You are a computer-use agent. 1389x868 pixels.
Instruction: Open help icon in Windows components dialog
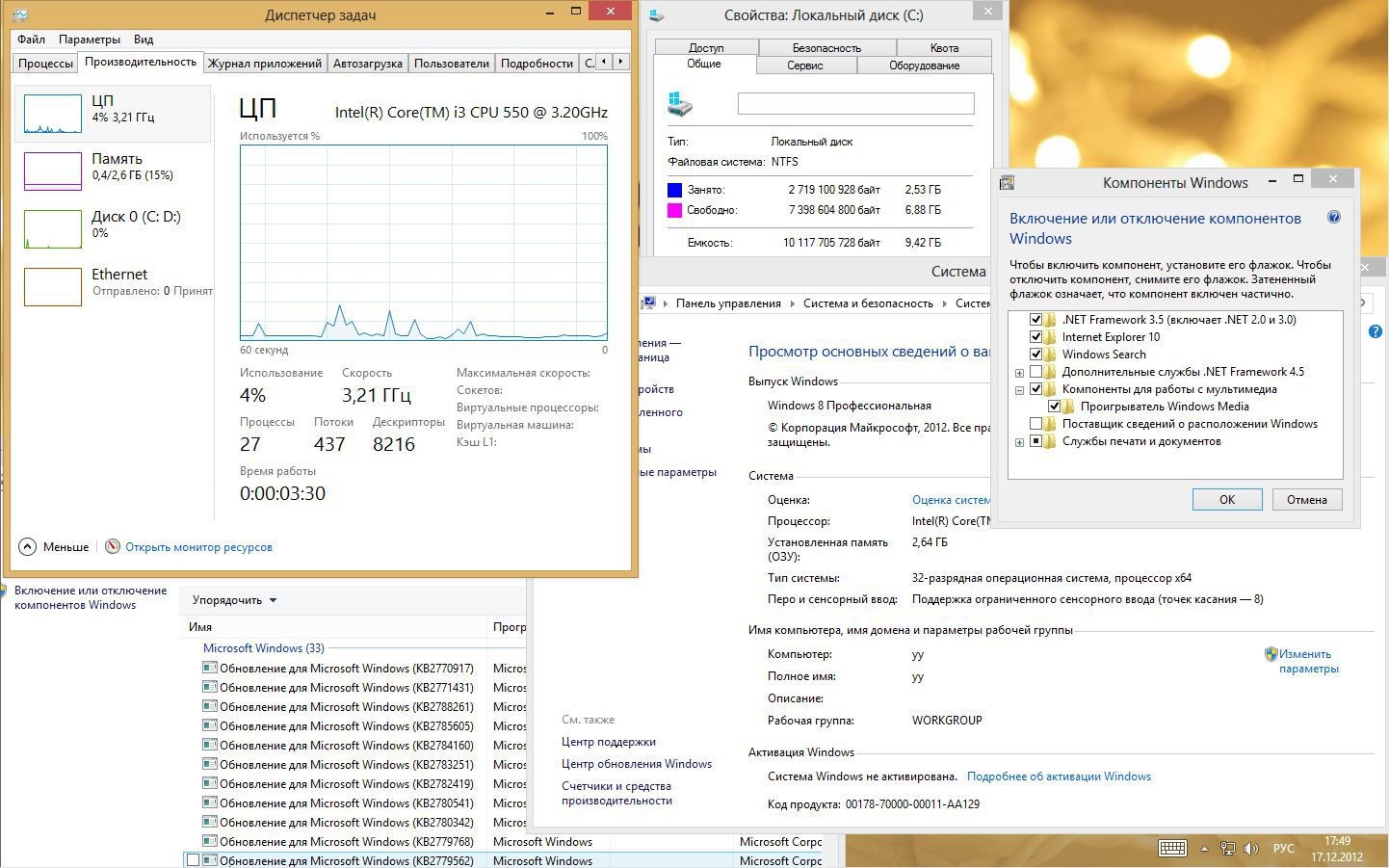(1334, 218)
